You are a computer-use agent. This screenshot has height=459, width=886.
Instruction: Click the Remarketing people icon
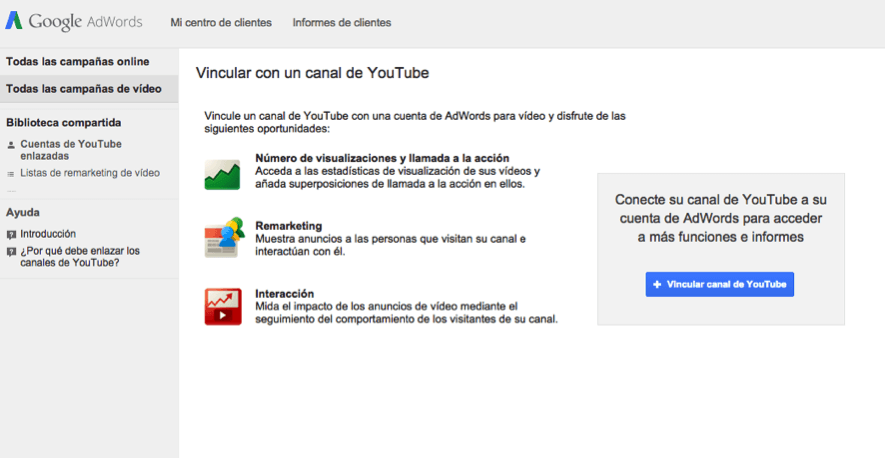[224, 238]
